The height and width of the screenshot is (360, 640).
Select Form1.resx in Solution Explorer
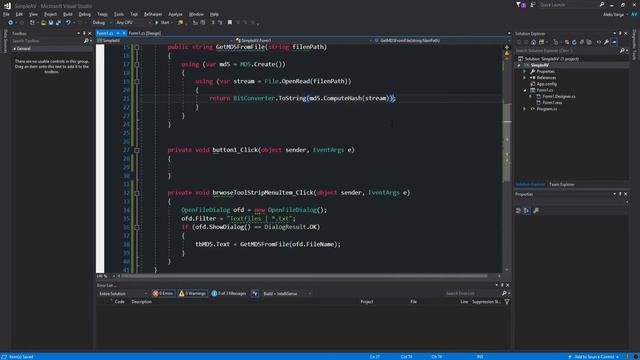(552, 103)
